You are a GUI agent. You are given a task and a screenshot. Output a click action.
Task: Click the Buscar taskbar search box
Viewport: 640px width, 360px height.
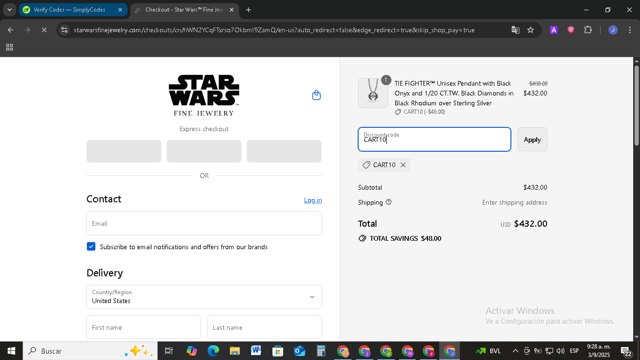[x=90, y=351]
